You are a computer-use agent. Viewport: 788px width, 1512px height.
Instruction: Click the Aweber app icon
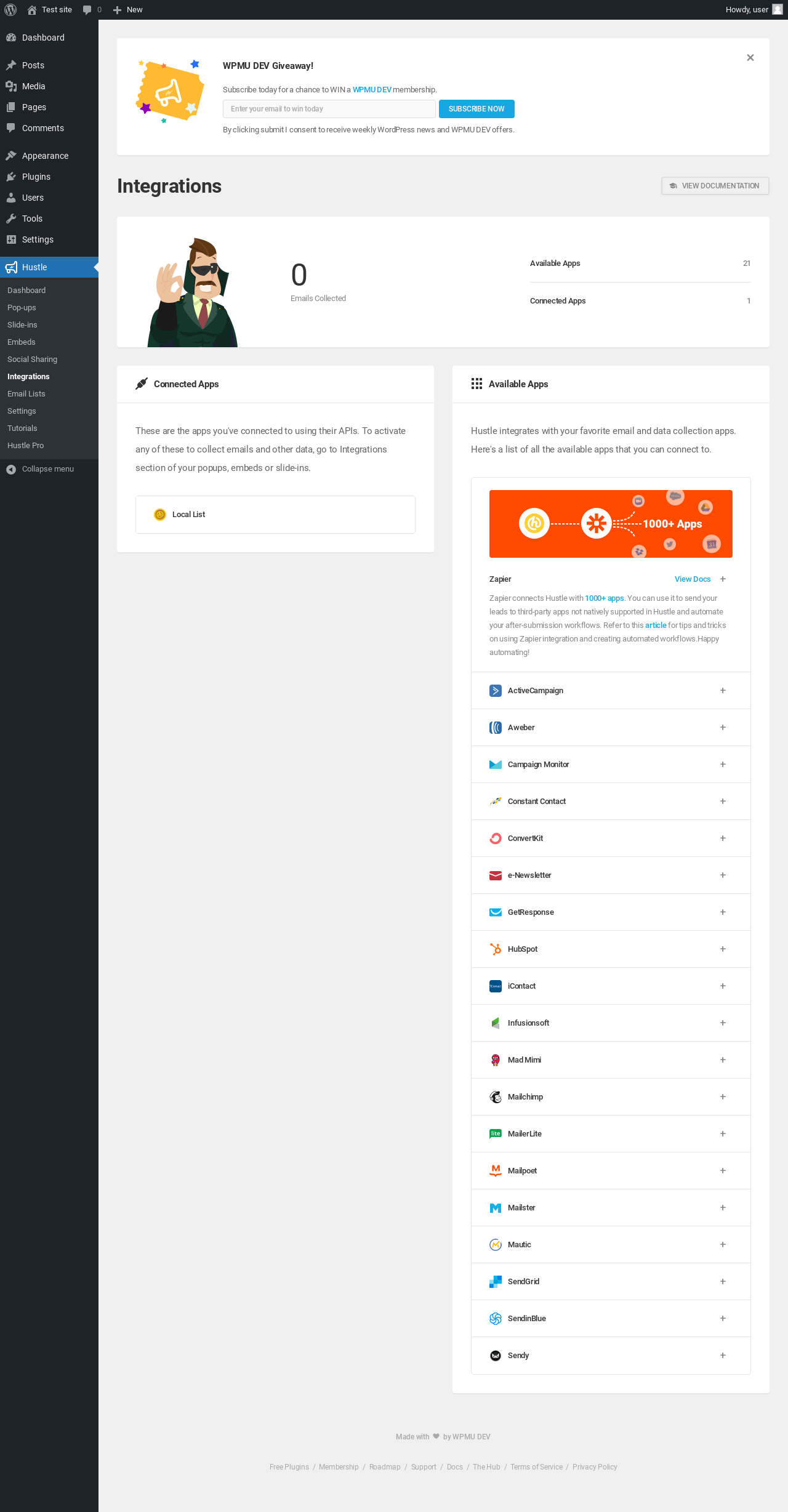click(496, 728)
